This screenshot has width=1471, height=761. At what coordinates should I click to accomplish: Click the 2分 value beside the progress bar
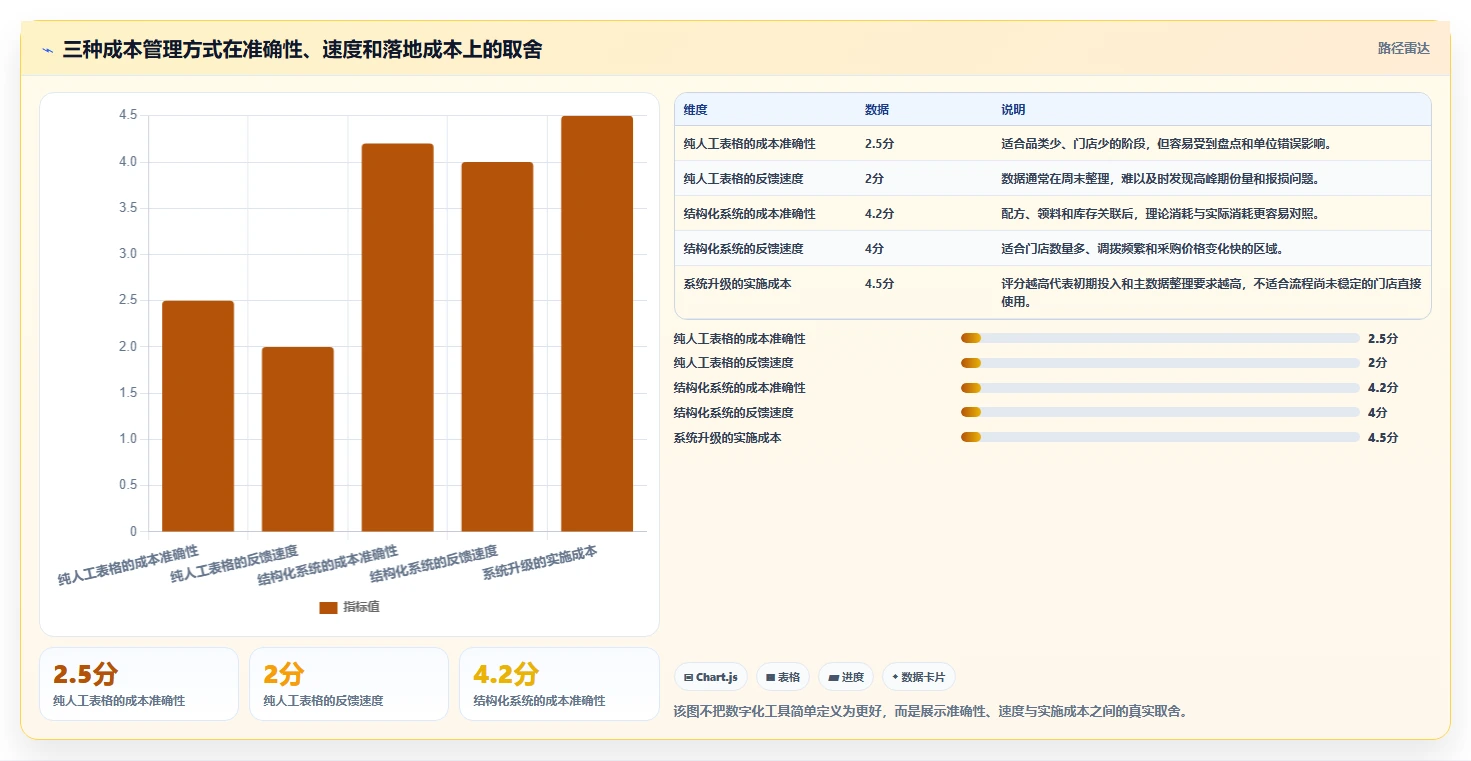tap(1378, 363)
